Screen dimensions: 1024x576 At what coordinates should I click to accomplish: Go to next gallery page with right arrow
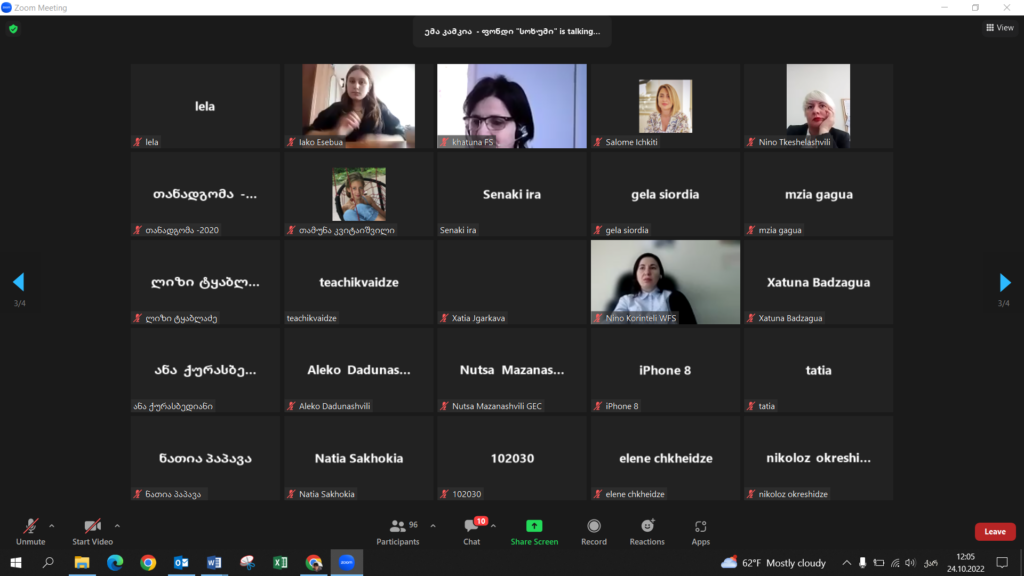coord(1005,282)
